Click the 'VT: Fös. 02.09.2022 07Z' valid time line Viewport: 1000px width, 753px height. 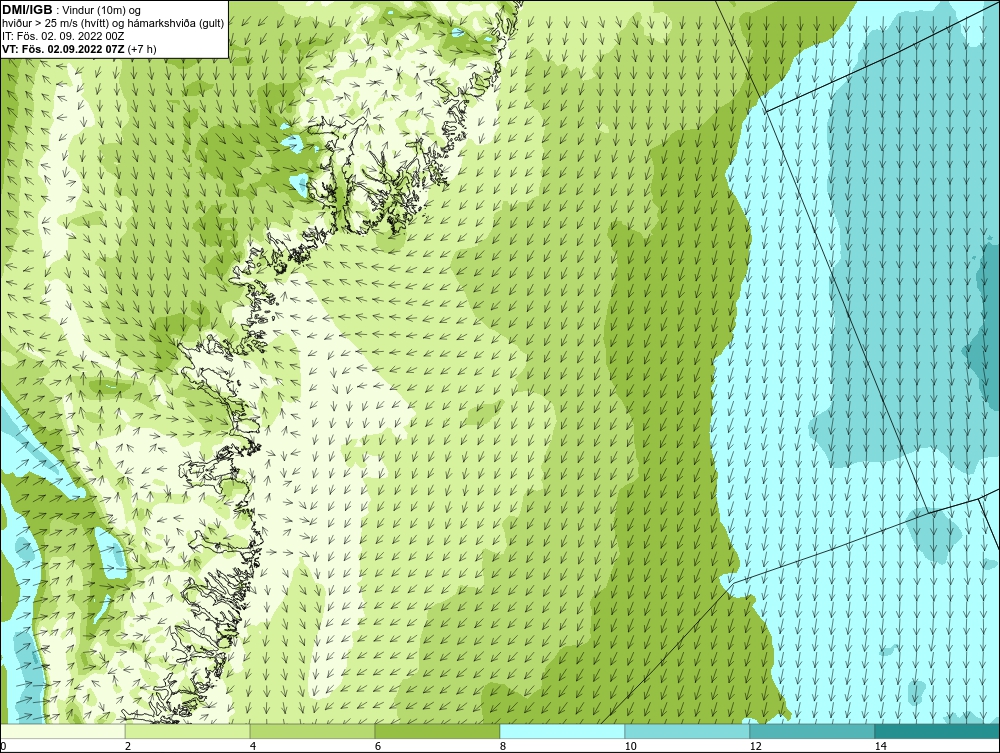[x=79, y=48]
